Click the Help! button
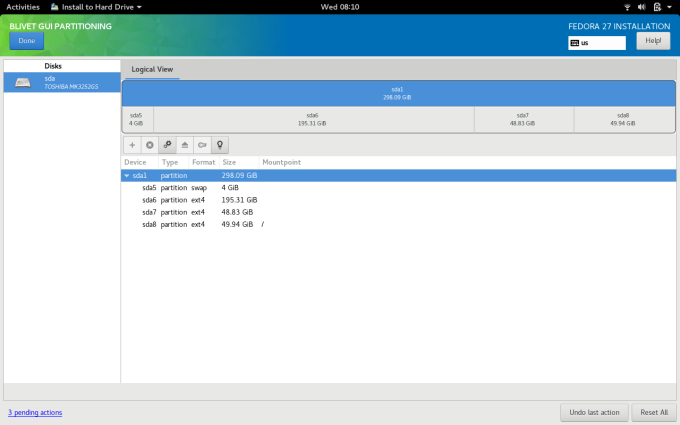The width and height of the screenshot is (680, 425). tap(653, 41)
